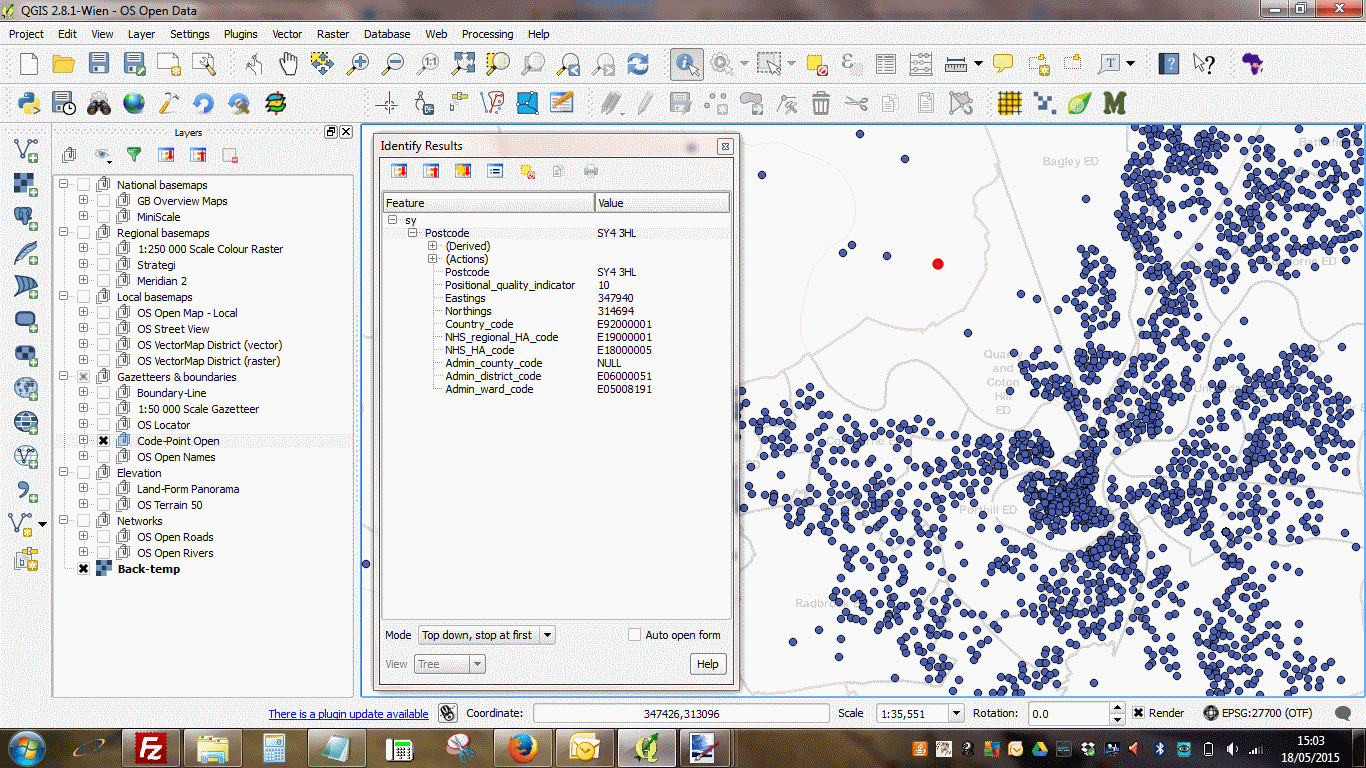Toggle Back-temp layer visibility checkbox
The height and width of the screenshot is (768, 1366).
83,569
